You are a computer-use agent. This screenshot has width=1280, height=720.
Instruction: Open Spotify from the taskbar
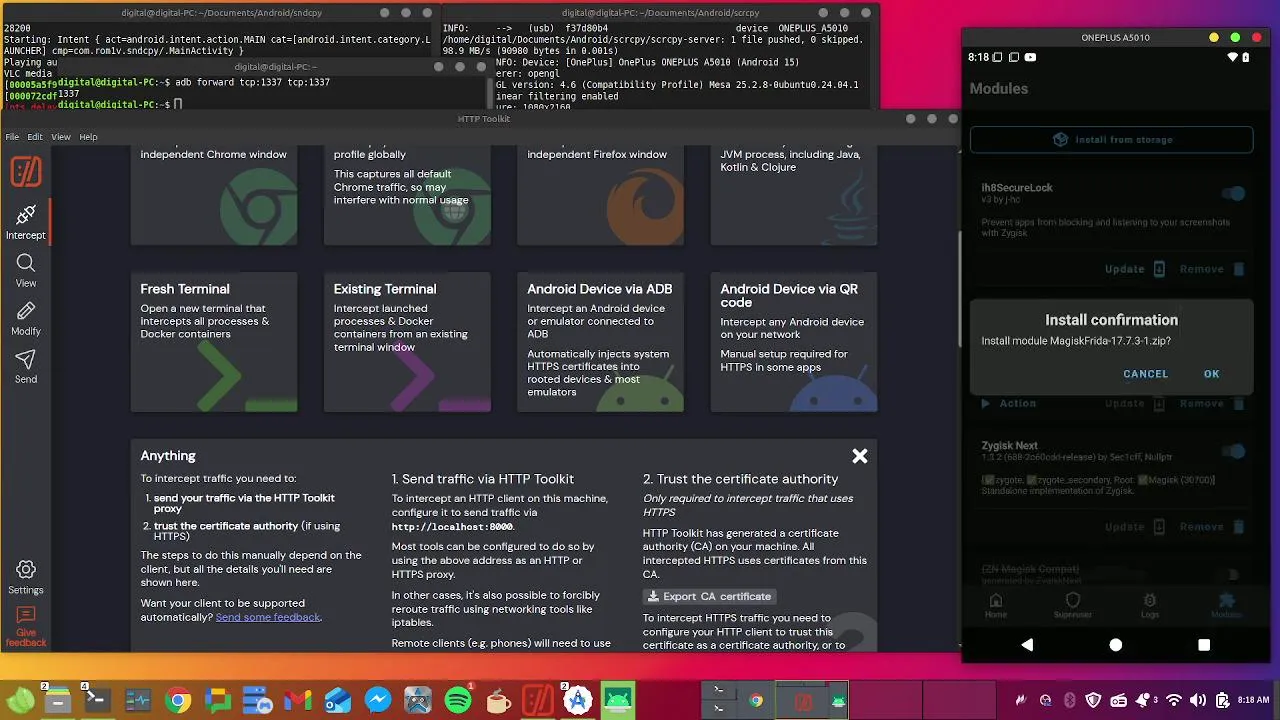pos(458,700)
